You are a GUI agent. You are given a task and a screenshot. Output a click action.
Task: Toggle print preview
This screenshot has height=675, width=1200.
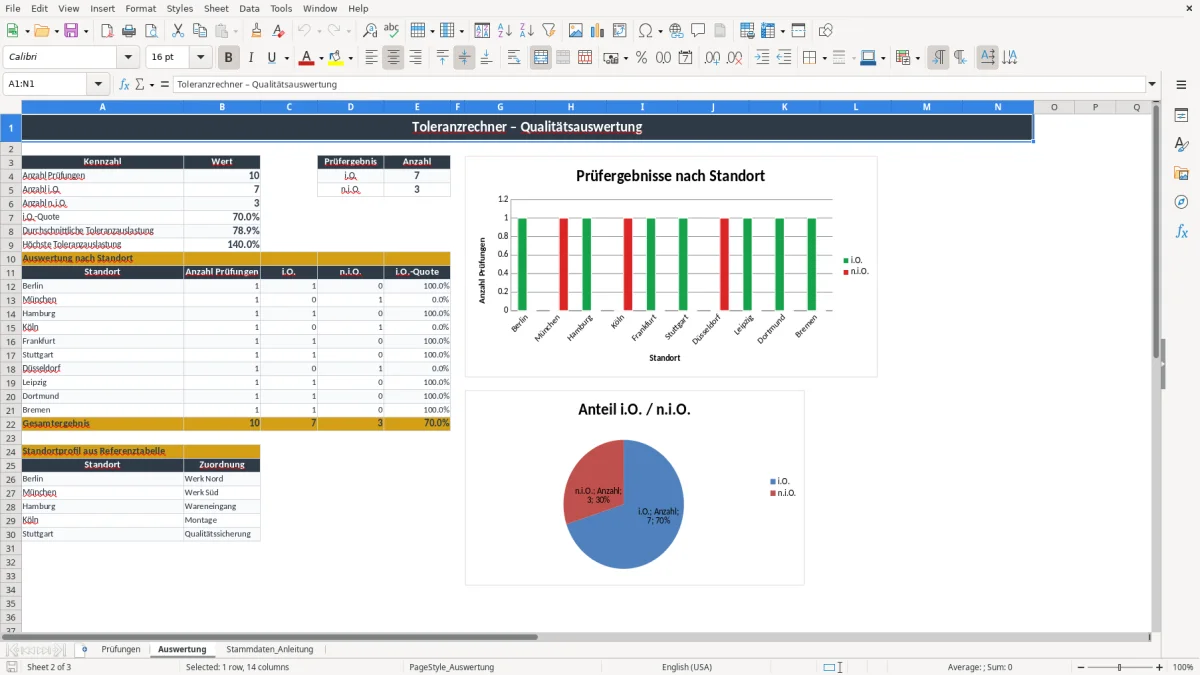tap(150, 31)
